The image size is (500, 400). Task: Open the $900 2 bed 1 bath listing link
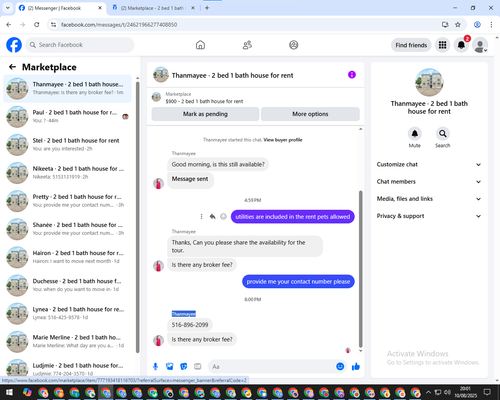[x=204, y=101]
